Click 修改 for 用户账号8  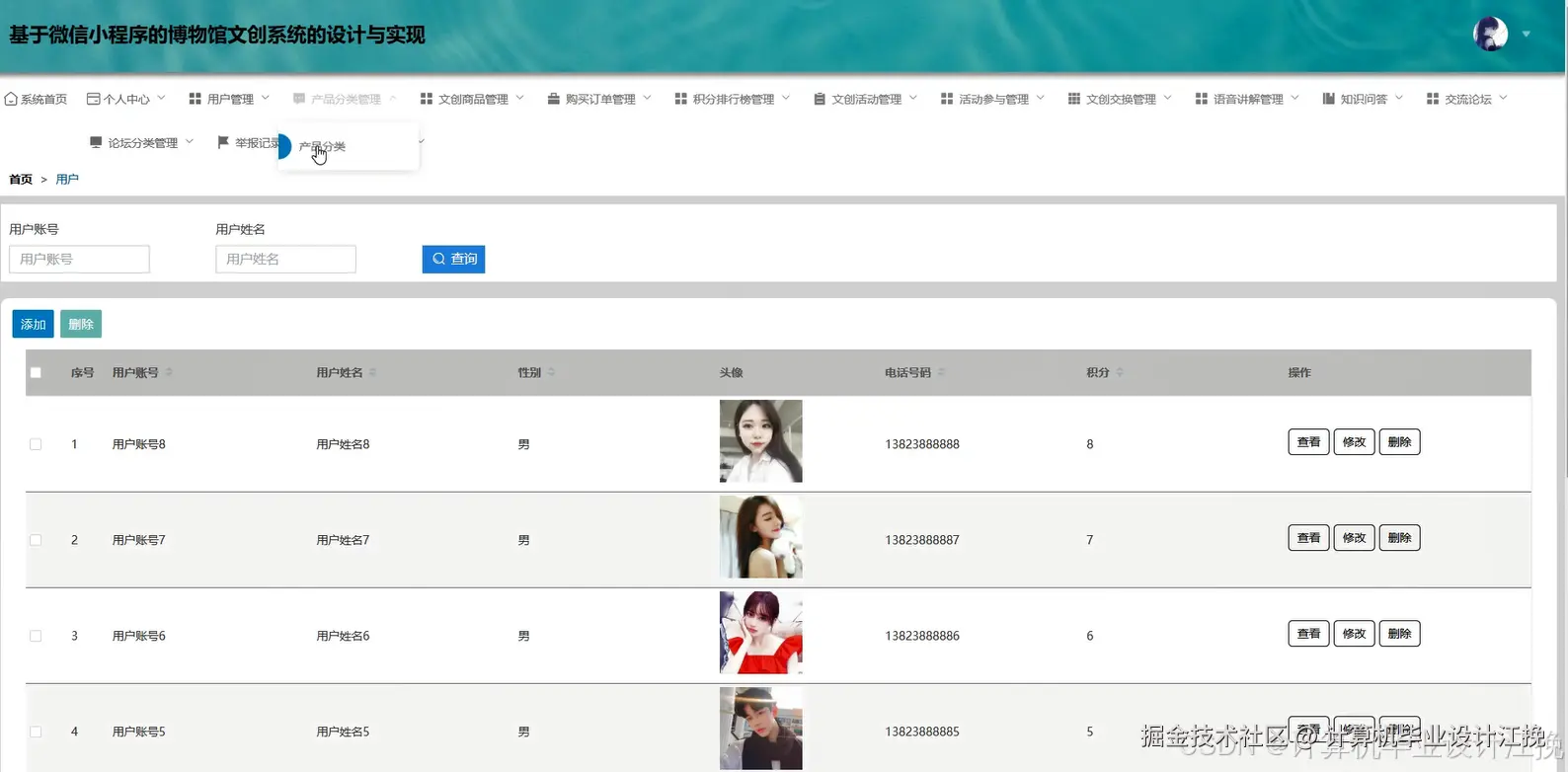click(1354, 442)
